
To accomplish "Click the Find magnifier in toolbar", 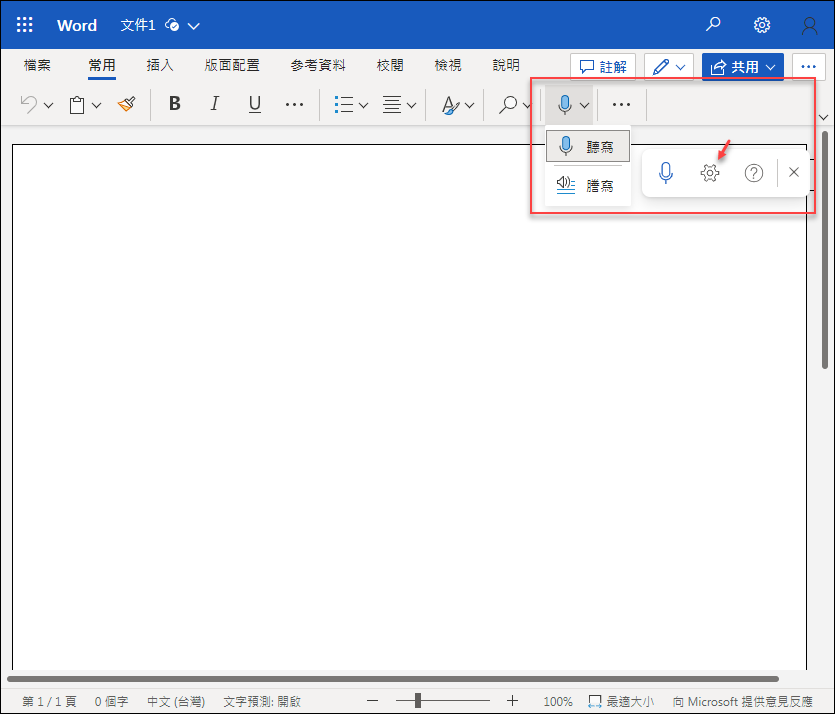I will [x=508, y=104].
